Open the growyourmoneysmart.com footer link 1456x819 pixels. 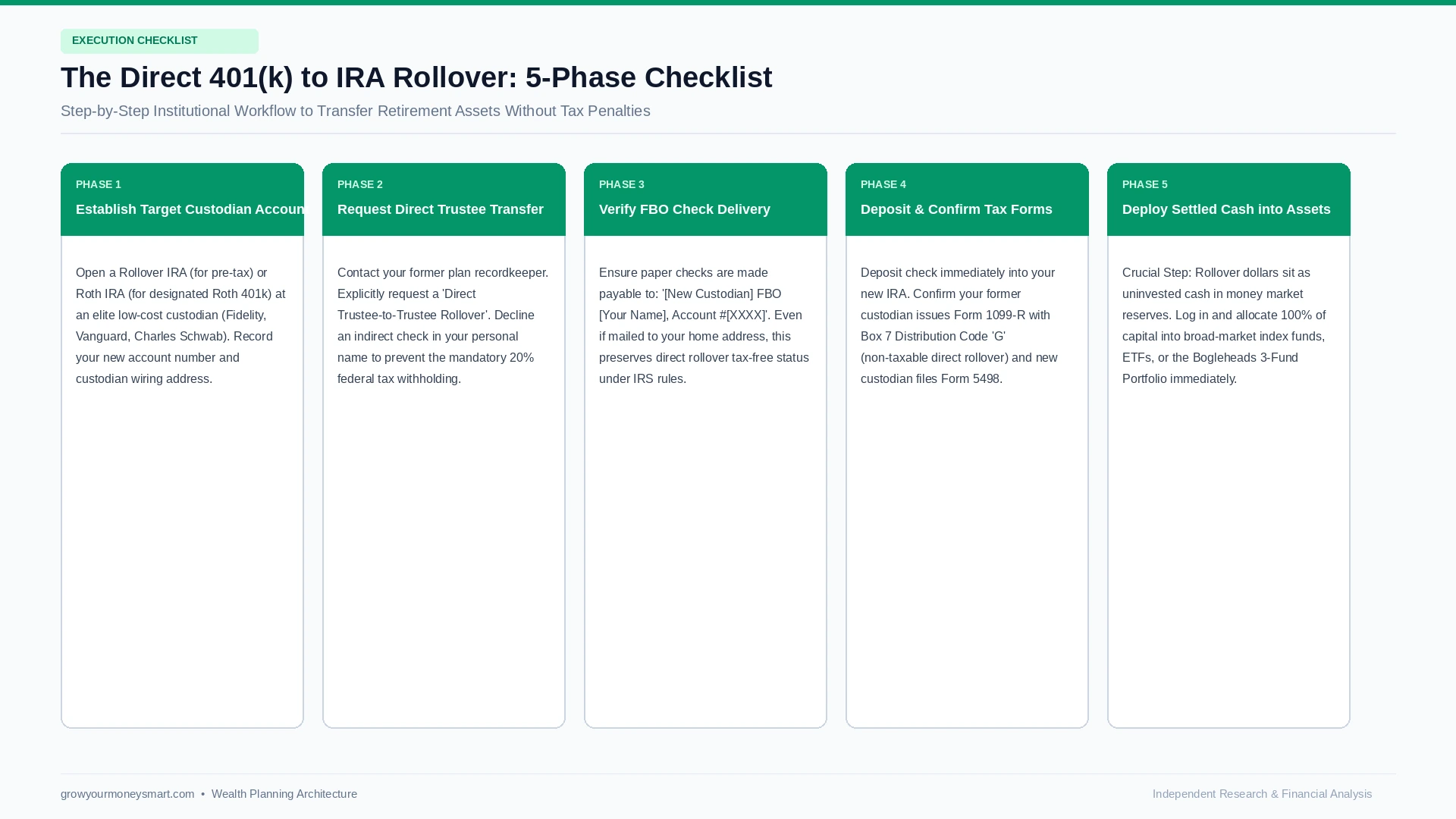coord(127,794)
